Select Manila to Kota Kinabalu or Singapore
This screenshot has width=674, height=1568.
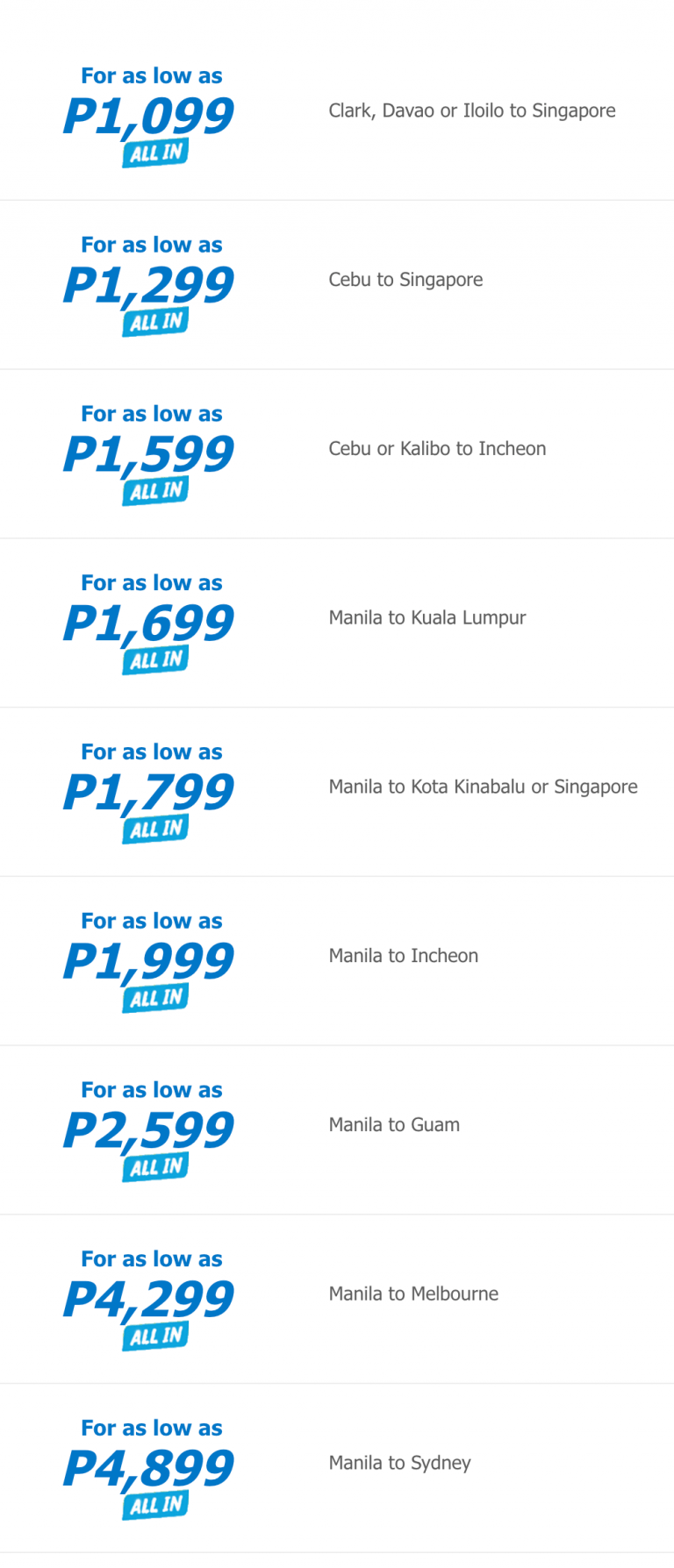click(x=483, y=787)
